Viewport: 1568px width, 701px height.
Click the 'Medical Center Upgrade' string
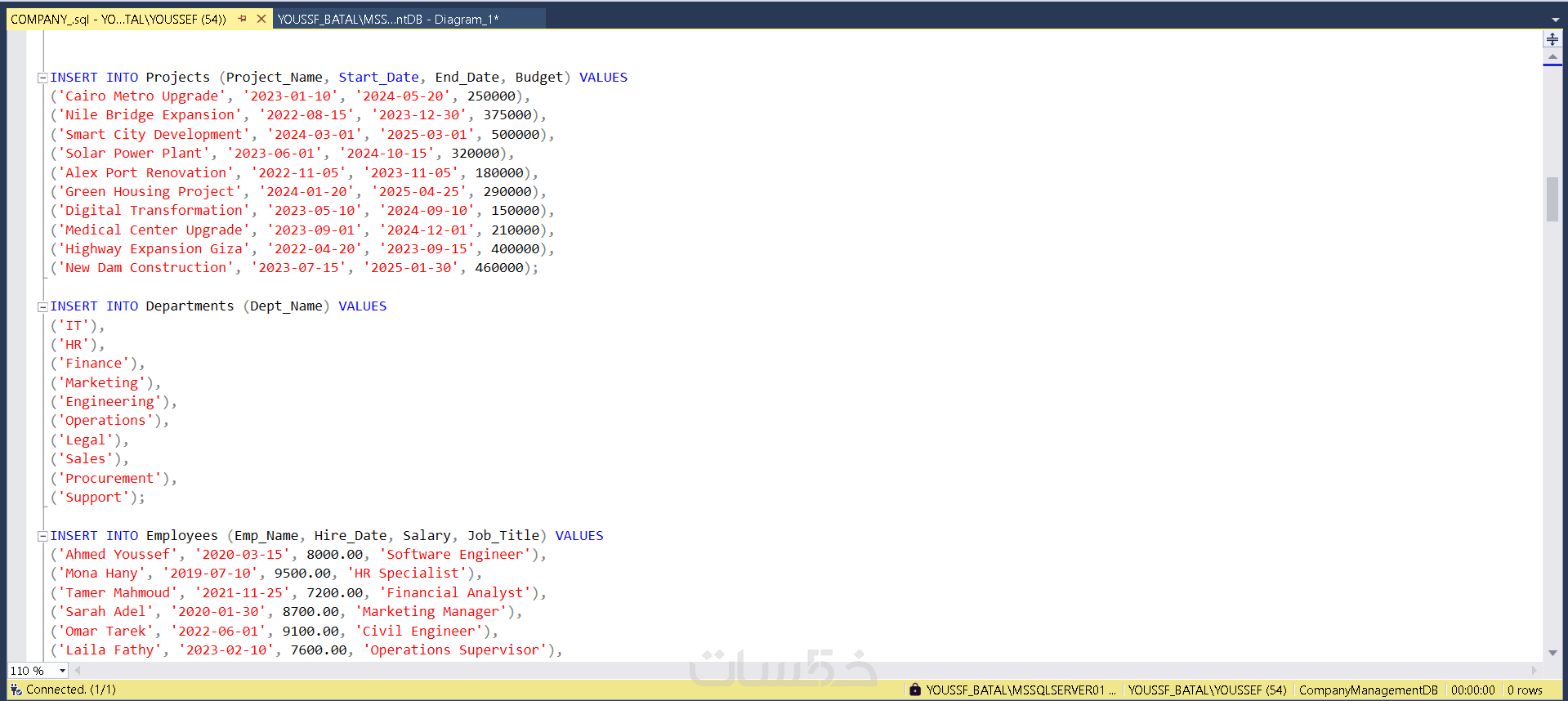pyautogui.click(x=154, y=230)
